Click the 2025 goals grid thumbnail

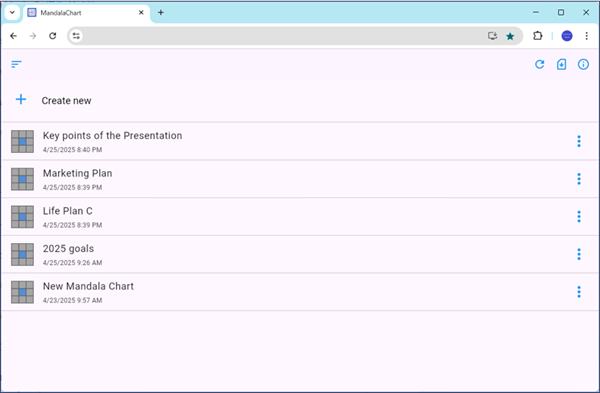pos(22,254)
